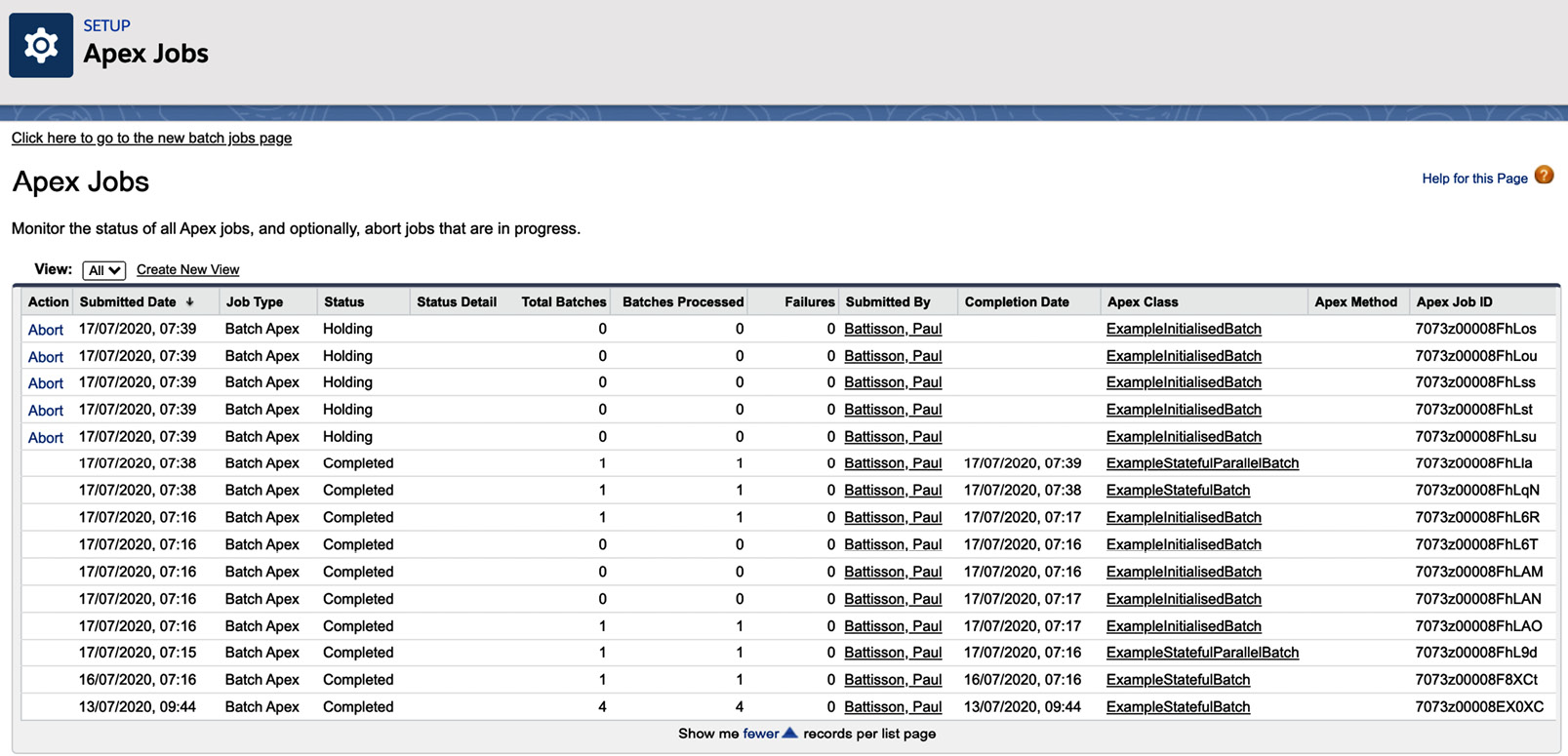This screenshot has width=1568, height=756.
Task: Open ExampleInitialisedBatch class in FhLAN row
Action: point(1184,599)
